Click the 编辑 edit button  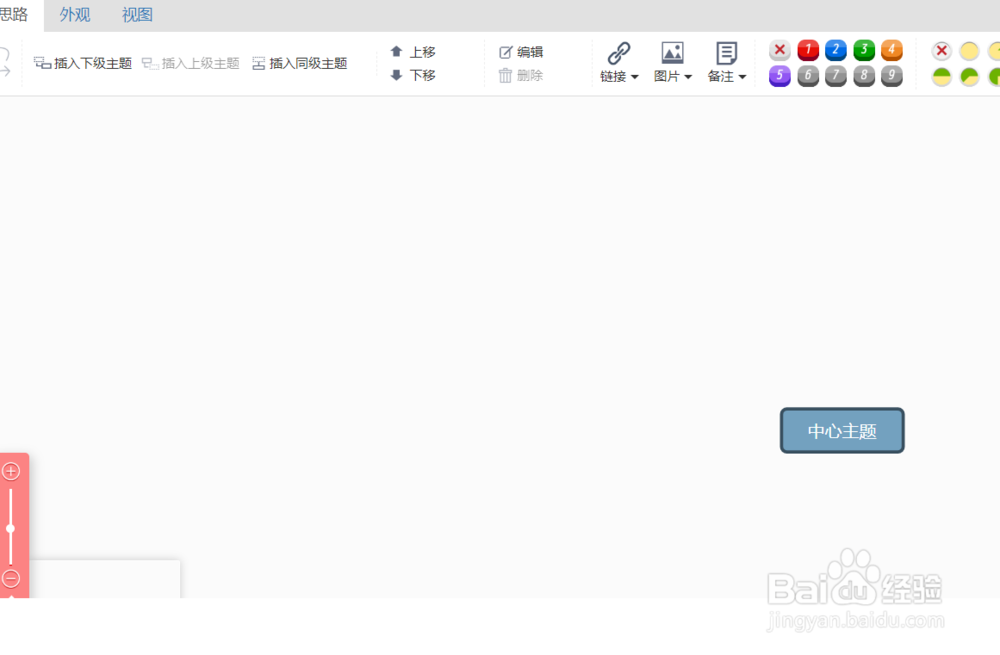[x=521, y=52]
